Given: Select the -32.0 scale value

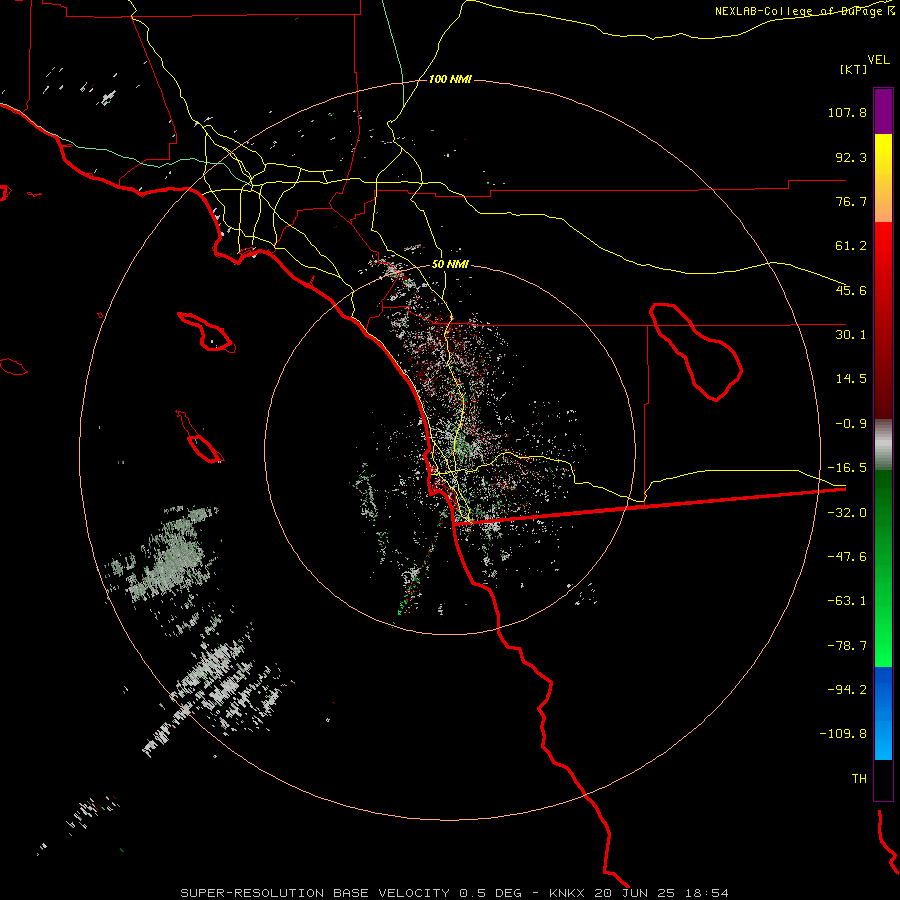Looking at the screenshot, I should coord(847,513).
